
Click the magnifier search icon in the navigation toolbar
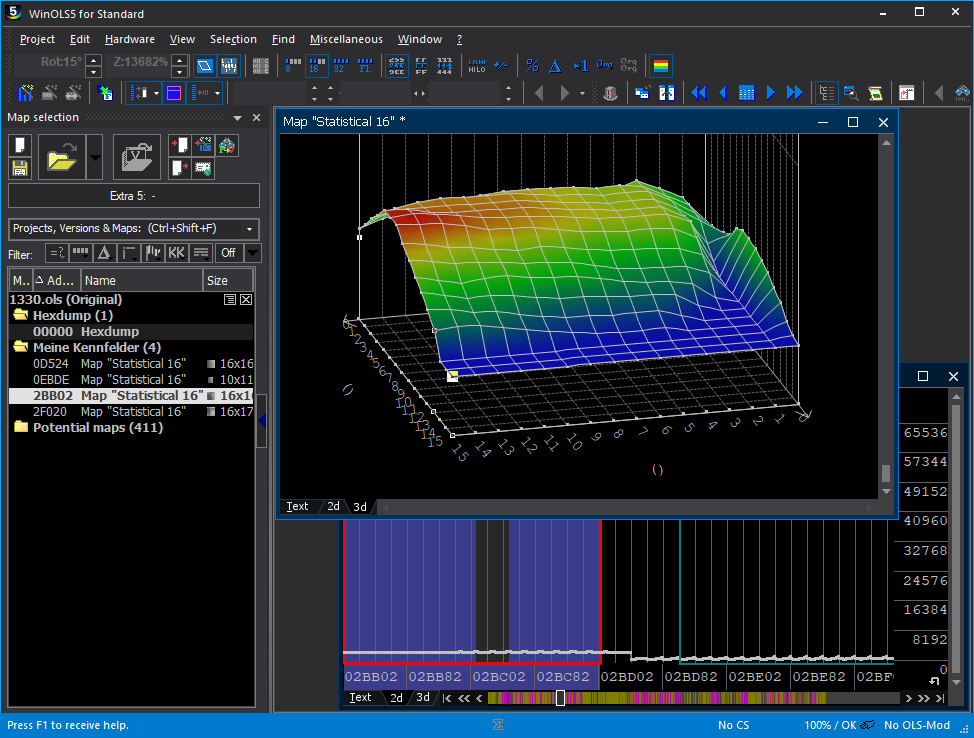click(851, 93)
